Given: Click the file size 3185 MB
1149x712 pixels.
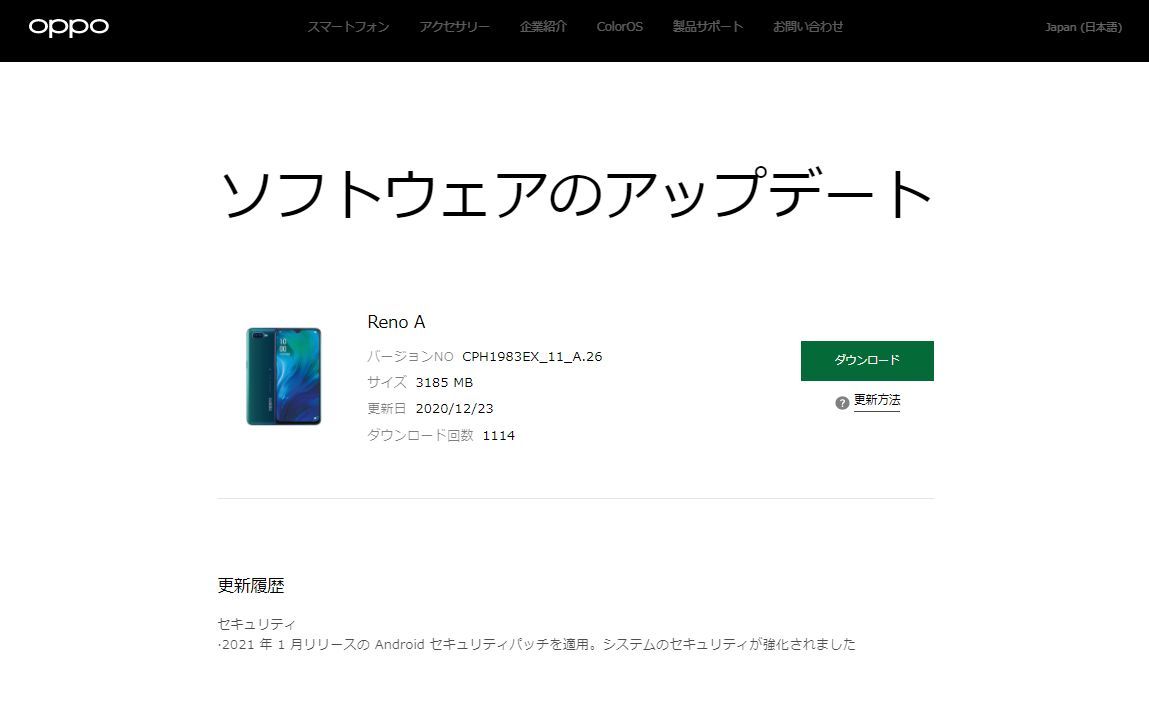Looking at the screenshot, I should (444, 382).
